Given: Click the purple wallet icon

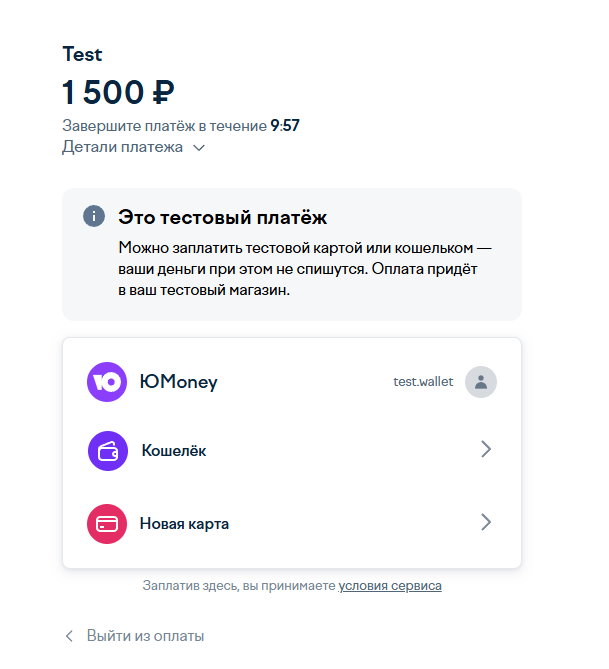Looking at the screenshot, I should tap(107, 451).
